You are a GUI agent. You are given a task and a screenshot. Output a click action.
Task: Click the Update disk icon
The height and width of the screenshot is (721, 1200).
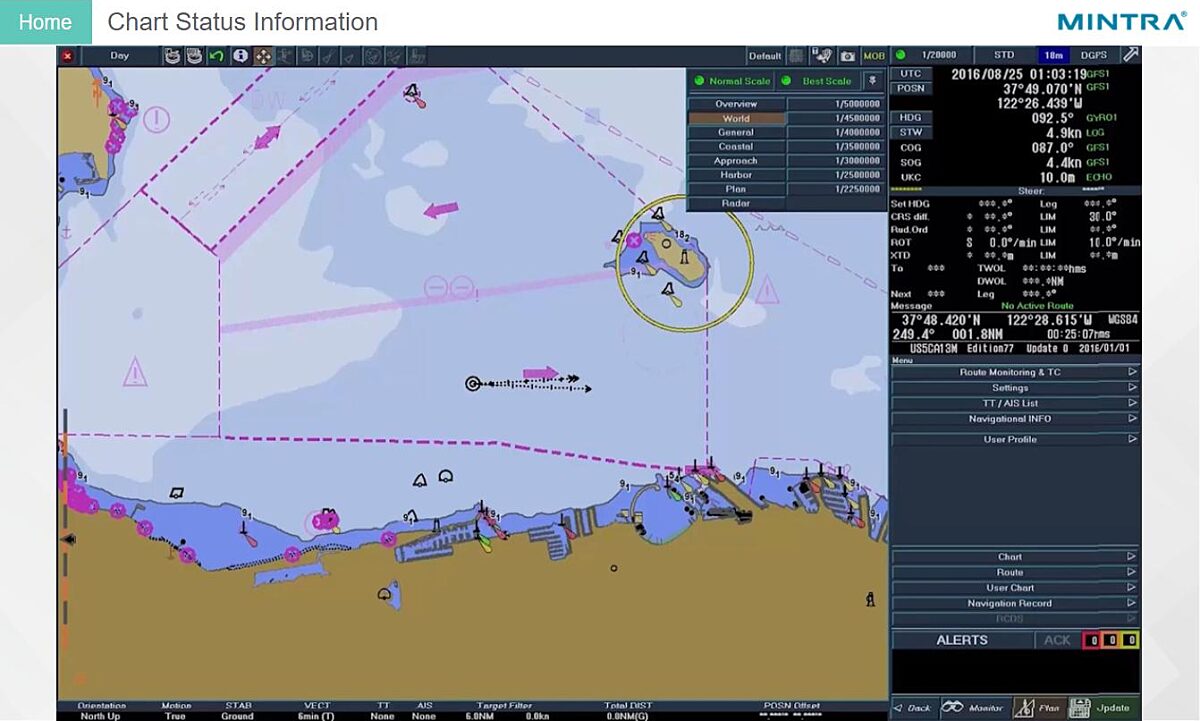[x=1080, y=707]
